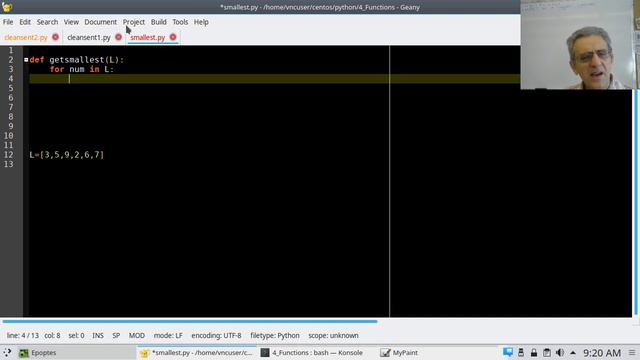Click the MOD status bar indicator

click(x=137, y=336)
